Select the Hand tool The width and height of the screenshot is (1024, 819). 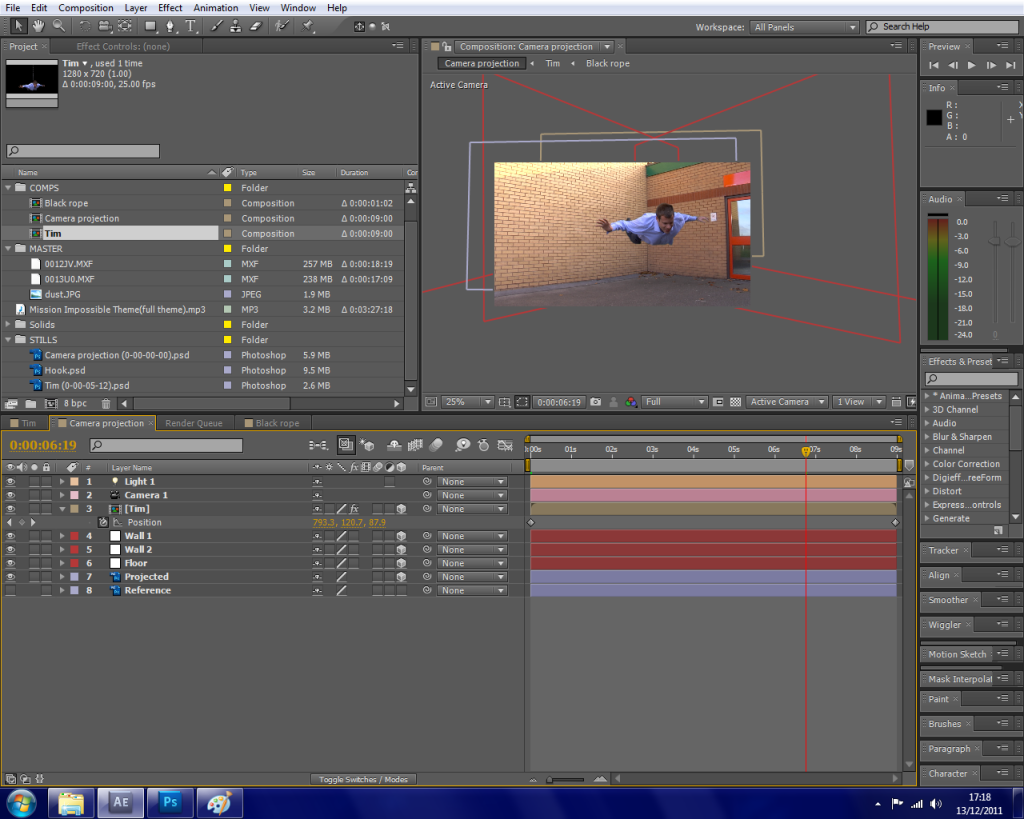tap(39, 26)
